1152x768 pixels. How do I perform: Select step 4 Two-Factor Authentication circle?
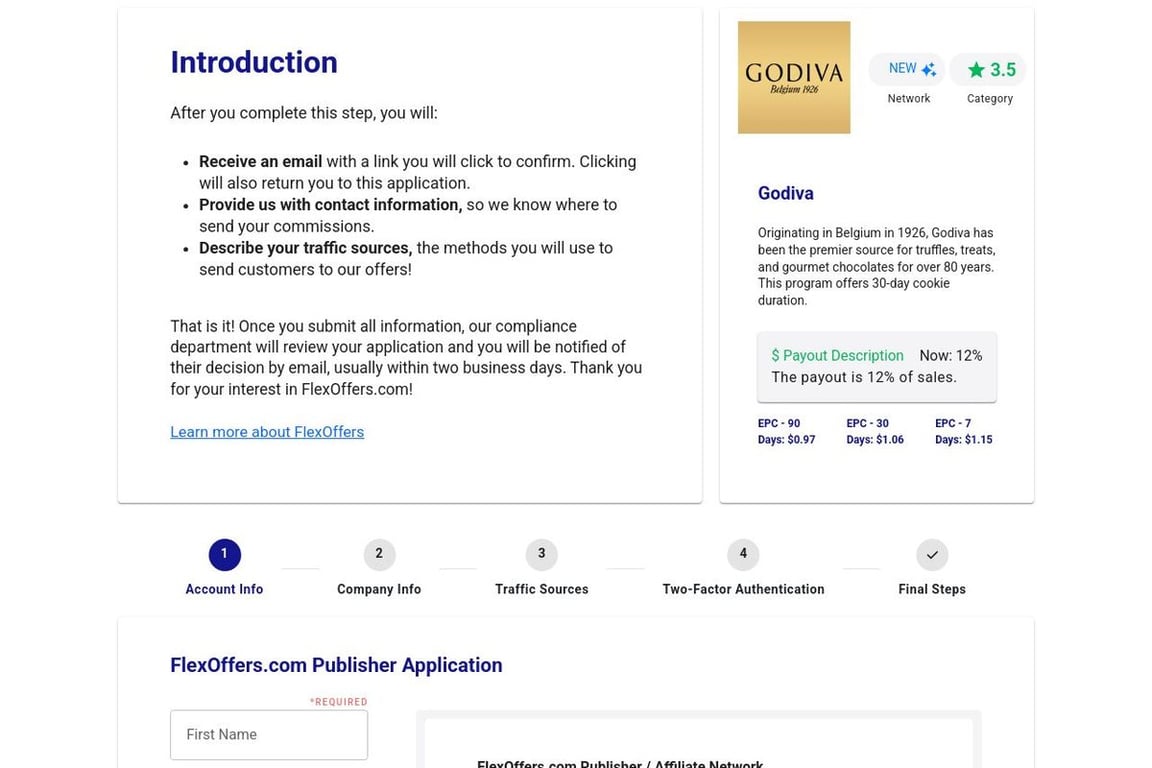pyautogui.click(x=743, y=554)
